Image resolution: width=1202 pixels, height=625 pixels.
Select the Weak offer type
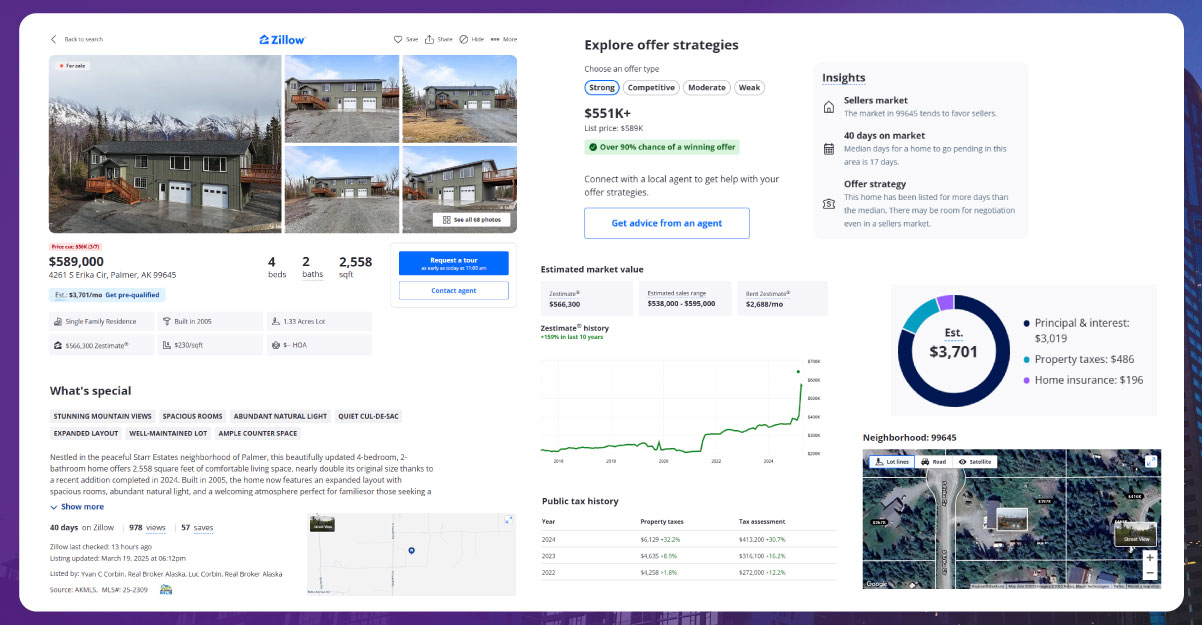[x=749, y=87]
